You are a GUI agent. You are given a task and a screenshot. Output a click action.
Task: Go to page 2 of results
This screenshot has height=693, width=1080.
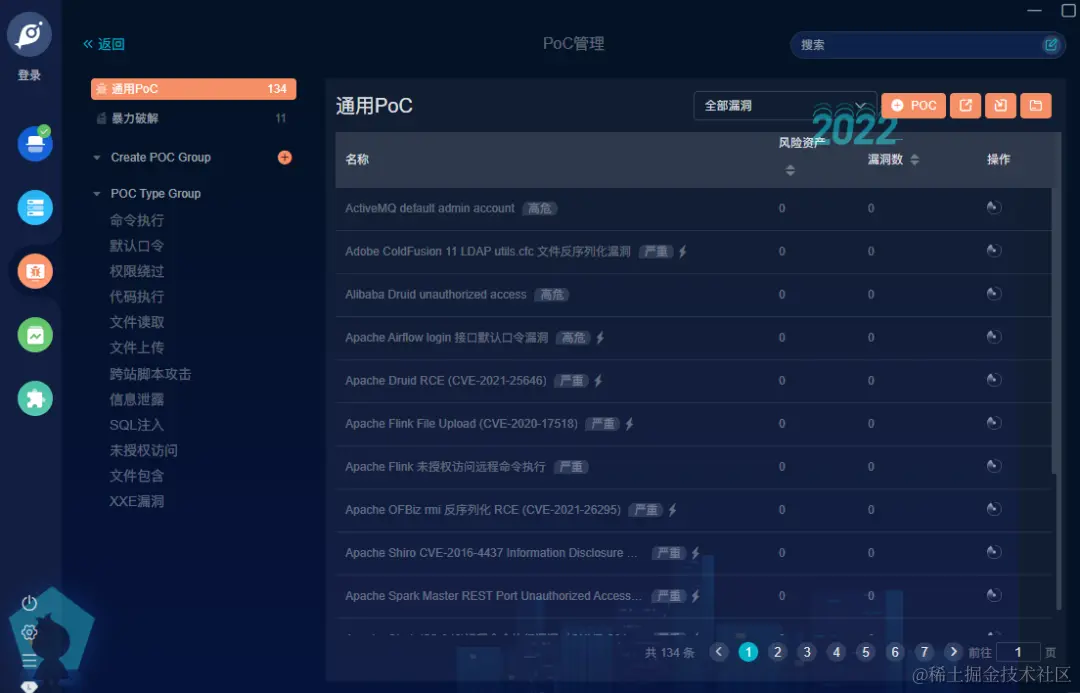(x=778, y=652)
